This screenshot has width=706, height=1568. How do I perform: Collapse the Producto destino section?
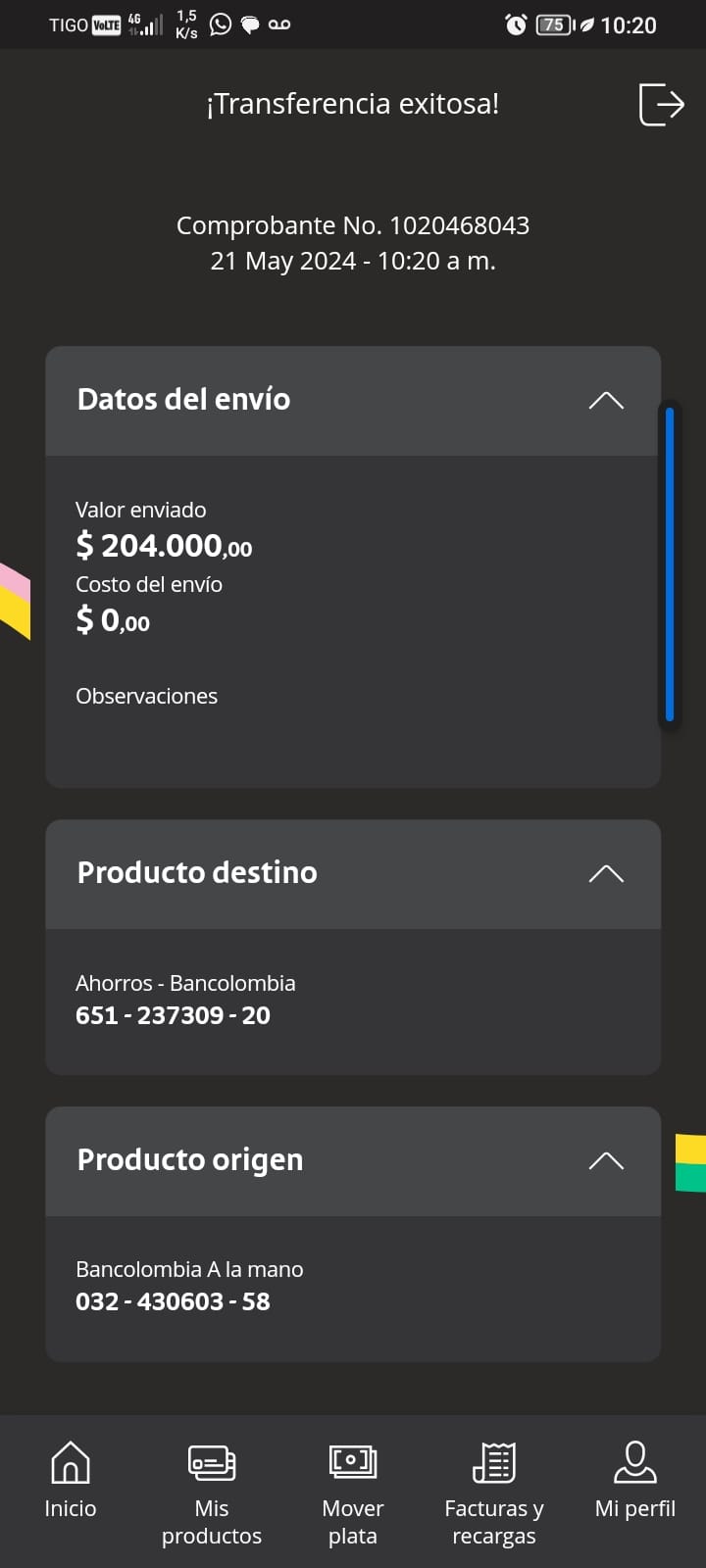[606, 873]
